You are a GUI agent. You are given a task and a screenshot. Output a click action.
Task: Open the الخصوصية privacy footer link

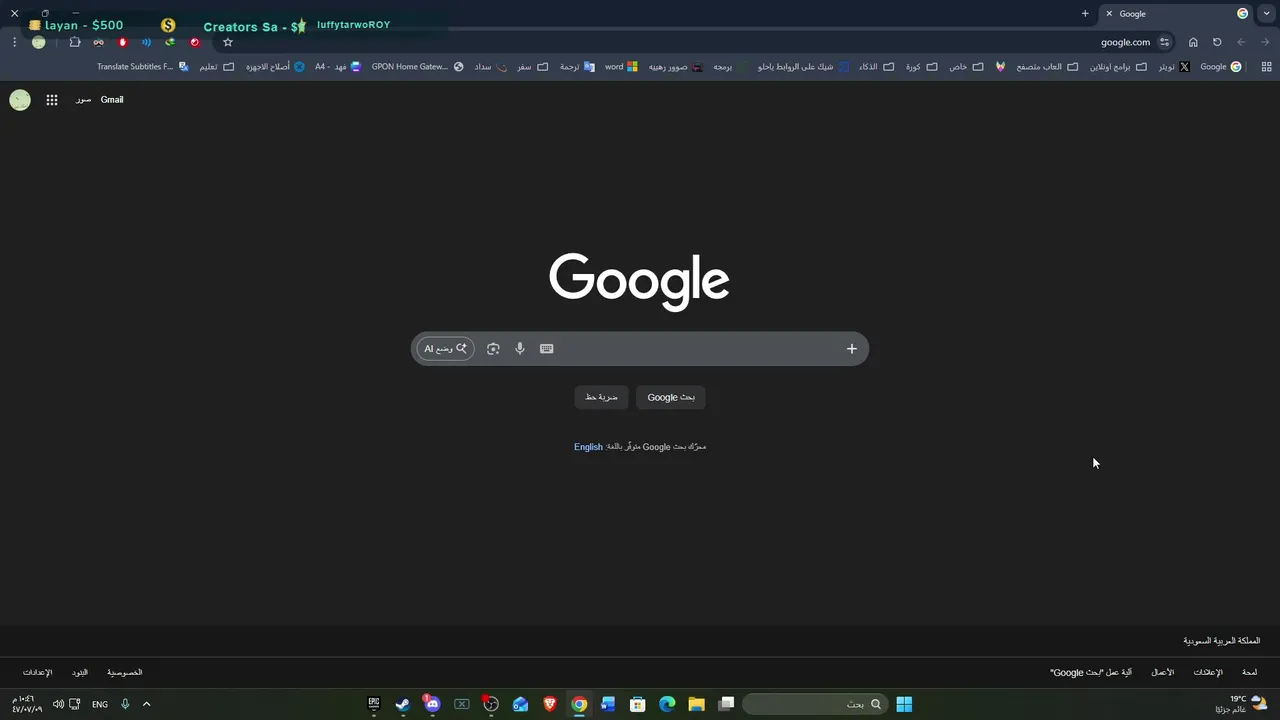tap(125, 672)
